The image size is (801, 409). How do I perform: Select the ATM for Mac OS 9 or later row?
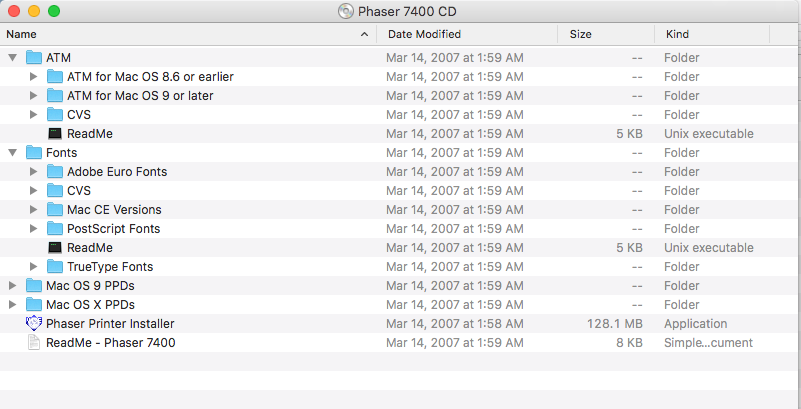[140, 96]
